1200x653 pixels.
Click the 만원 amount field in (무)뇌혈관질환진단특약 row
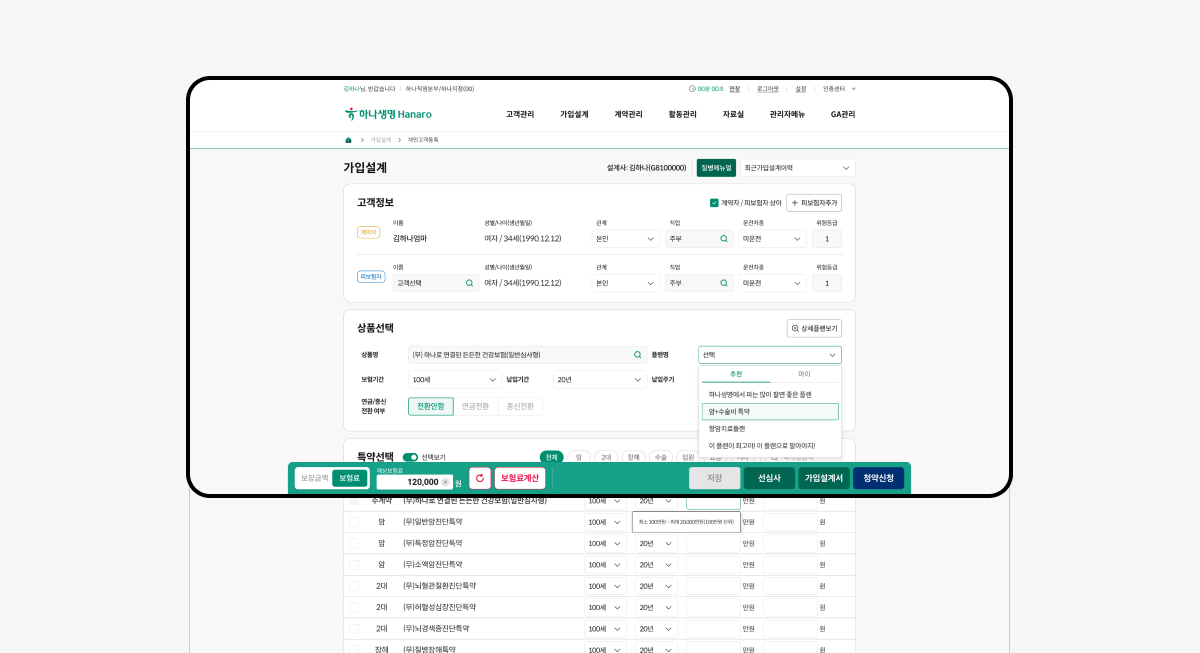point(712,586)
